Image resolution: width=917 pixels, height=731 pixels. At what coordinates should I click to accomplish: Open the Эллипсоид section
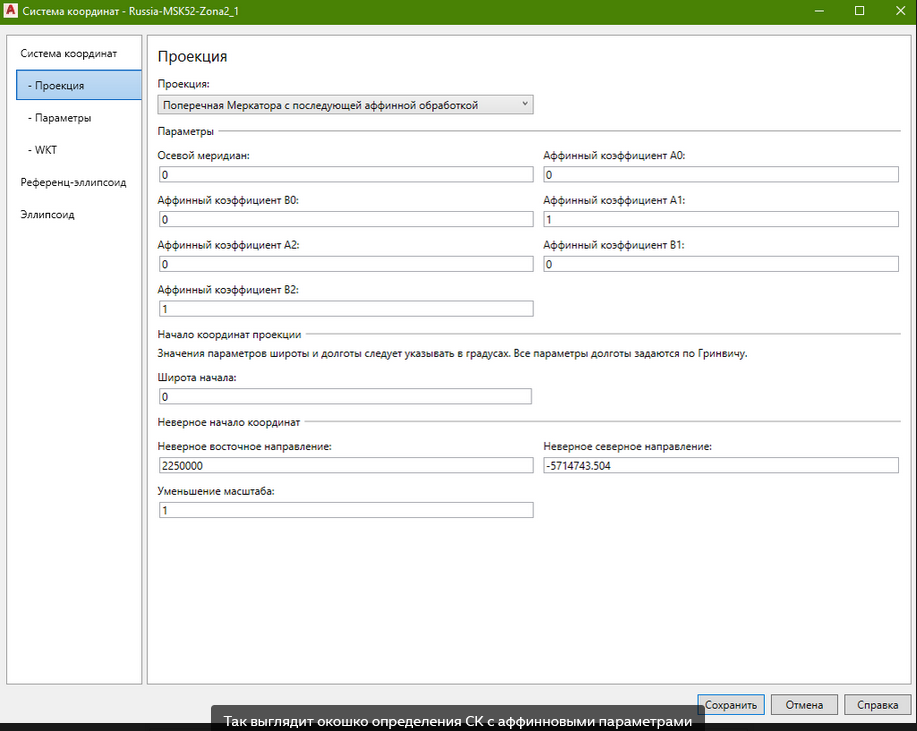coord(48,214)
